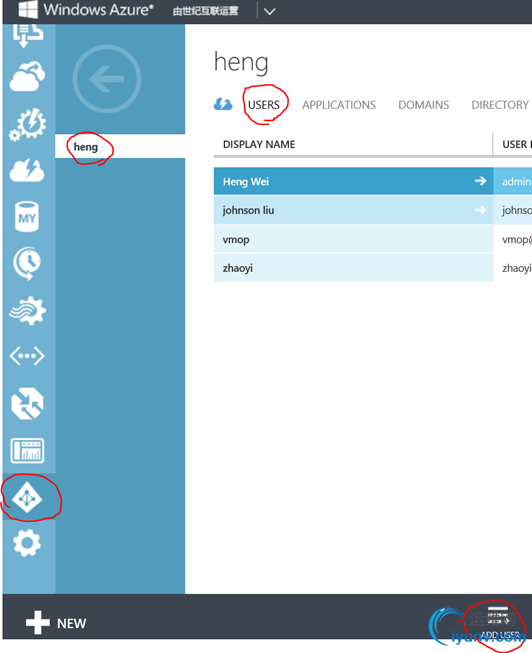Open the topmost sidebar icon with down arrow
This screenshot has height=653, width=532.
[x=27, y=35]
